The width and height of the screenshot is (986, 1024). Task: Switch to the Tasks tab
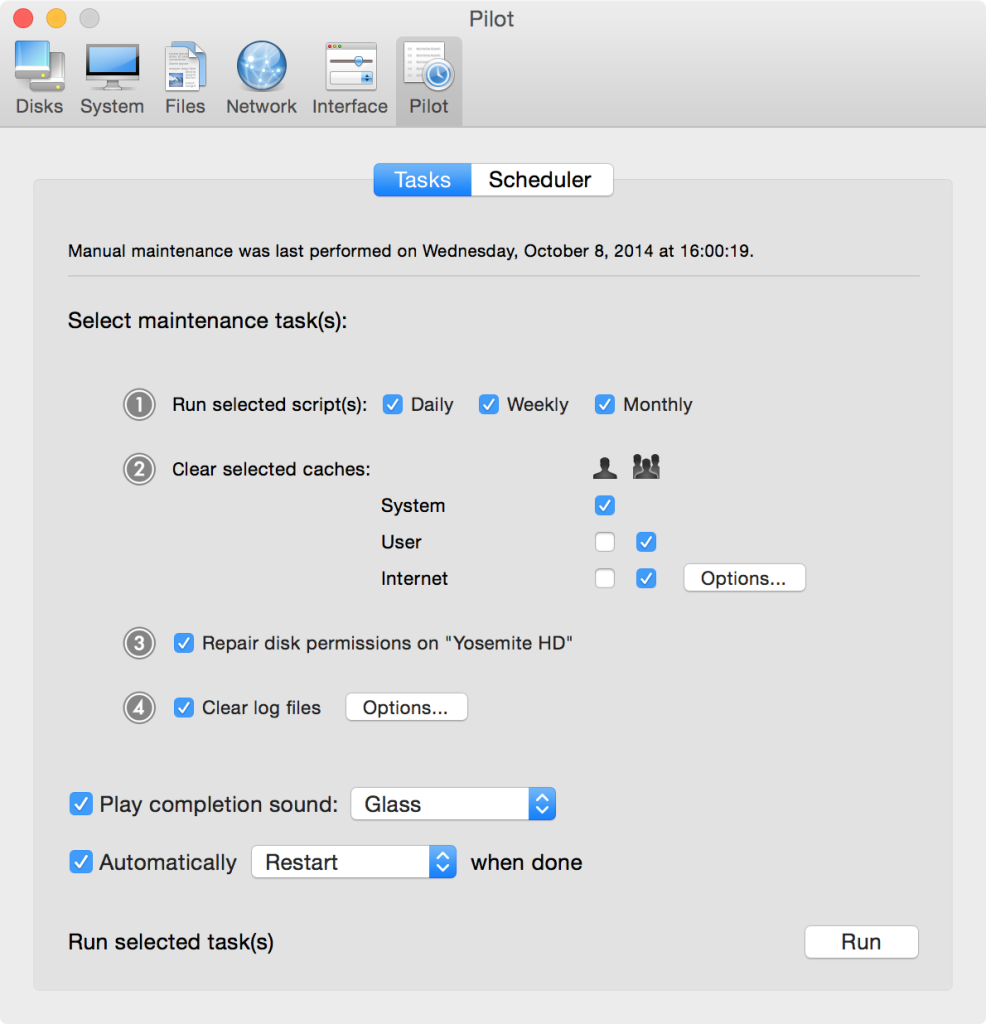click(x=422, y=180)
